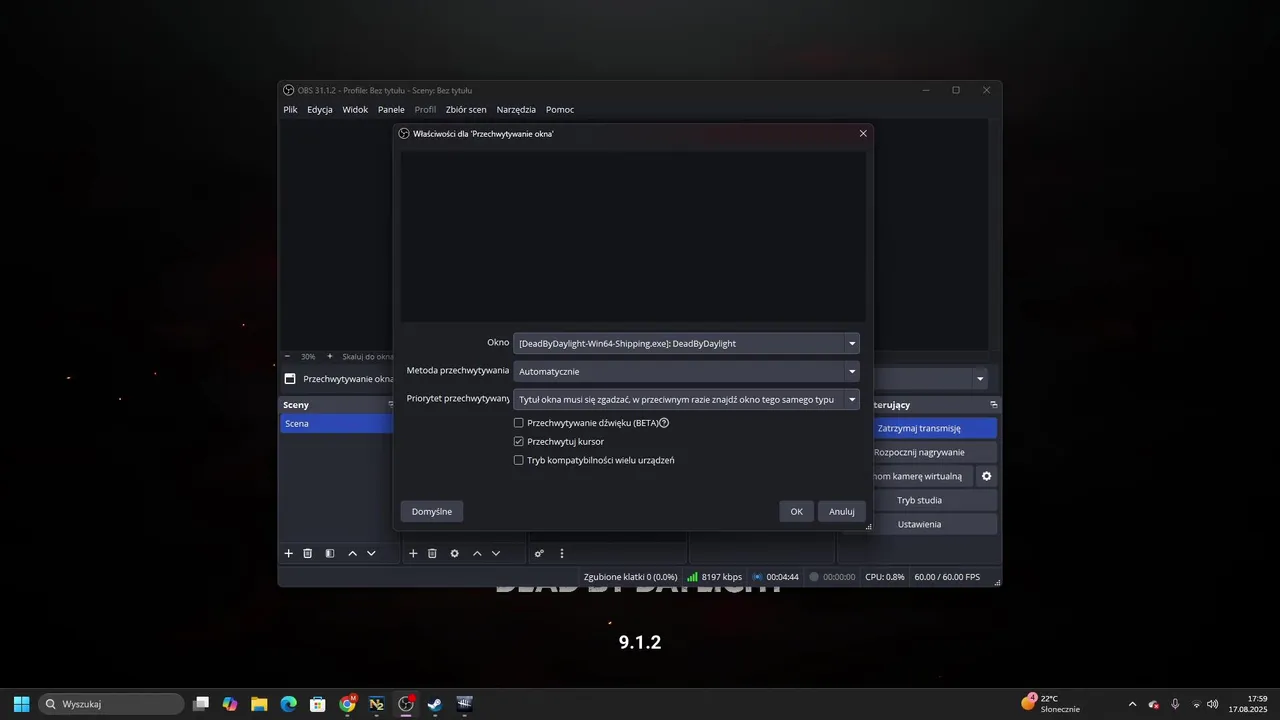Viewport: 1280px width, 720px height.
Task: Click Tryb studia button
Action: (x=934, y=500)
